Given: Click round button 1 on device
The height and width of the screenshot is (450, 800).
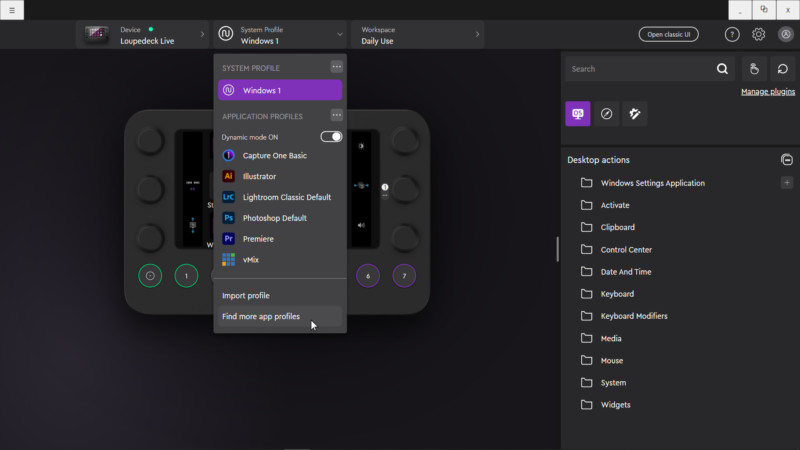Looking at the screenshot, I should coord(186,276).
